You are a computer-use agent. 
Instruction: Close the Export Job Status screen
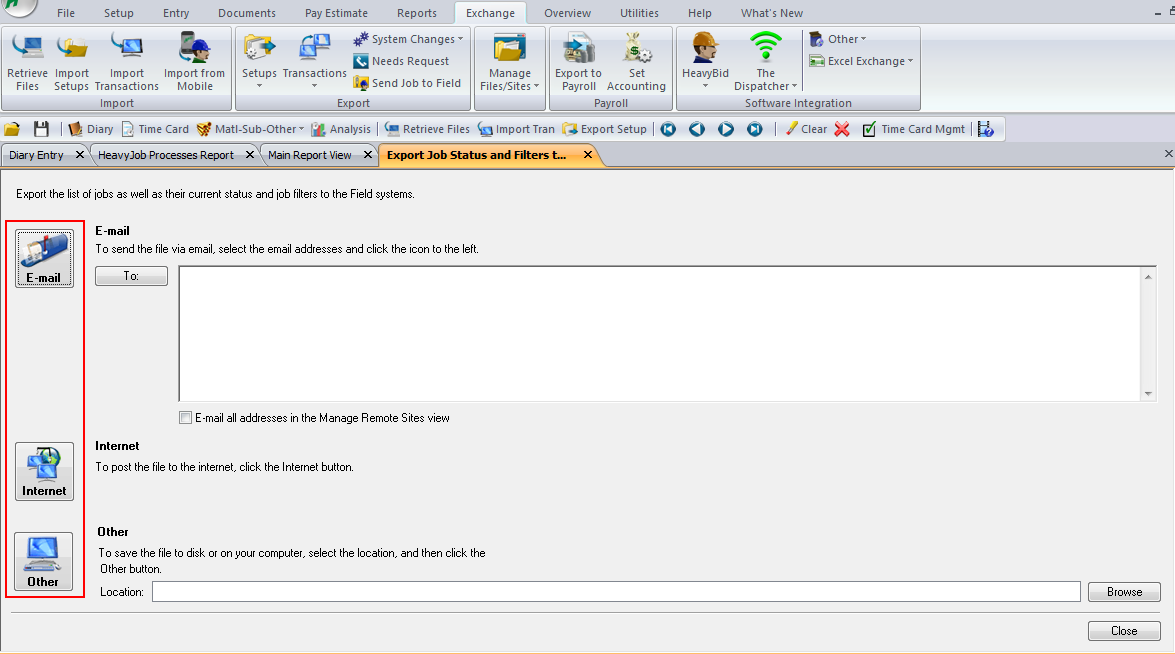pos(1124,630)
